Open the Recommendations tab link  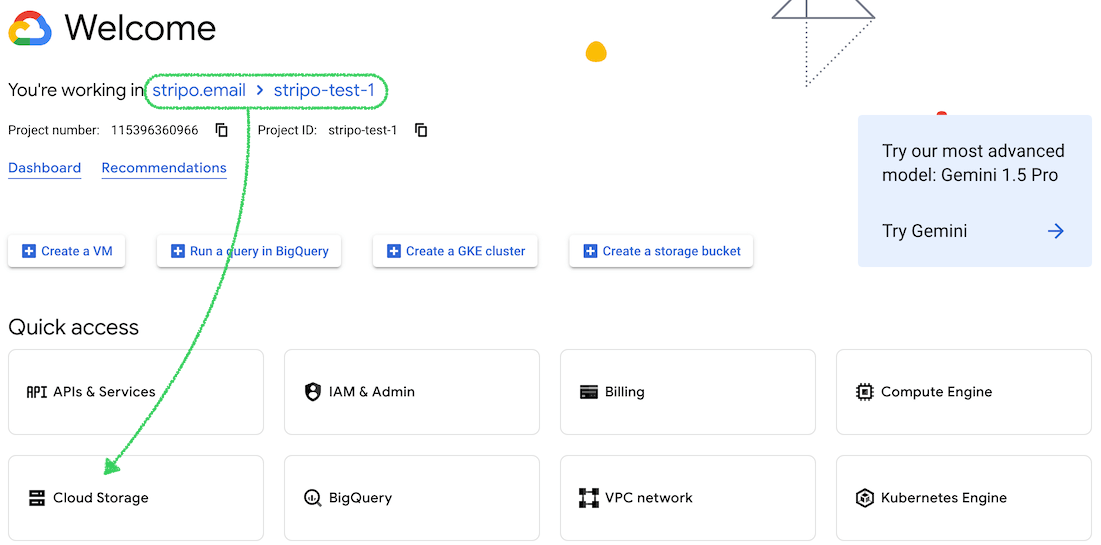point(164,168)
